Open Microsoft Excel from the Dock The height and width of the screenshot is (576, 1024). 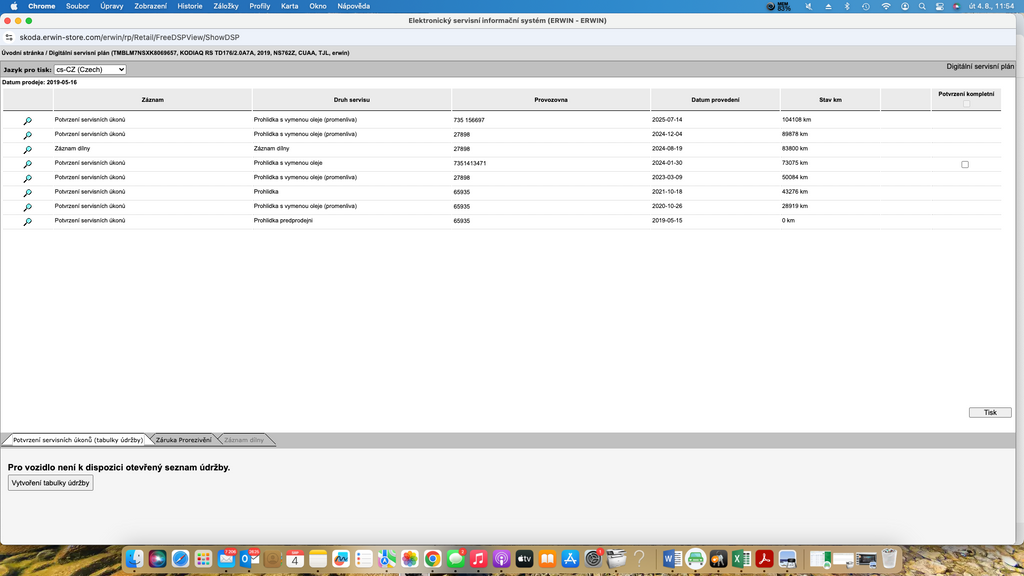pos(741,559)
